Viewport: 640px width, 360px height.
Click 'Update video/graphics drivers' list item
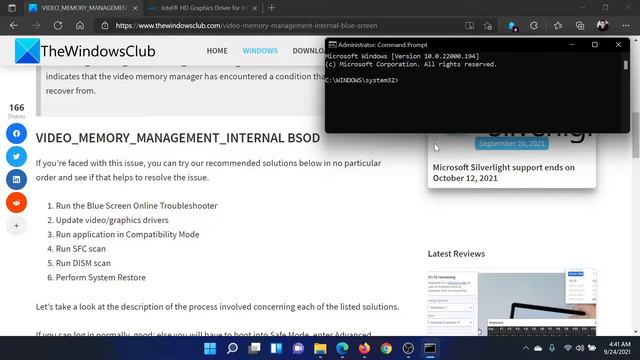112,220
